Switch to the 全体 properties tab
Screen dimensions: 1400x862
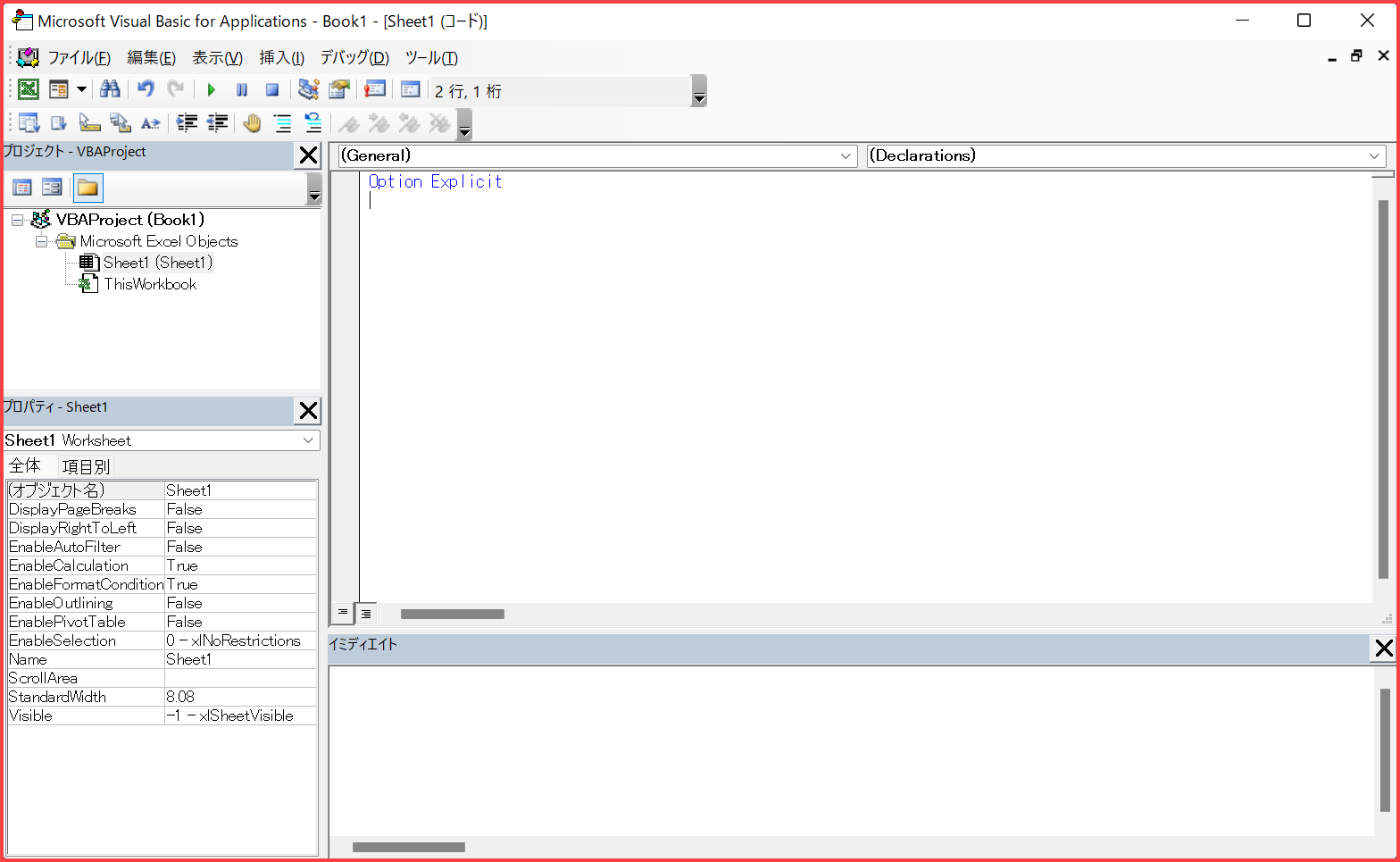(25, 465)
